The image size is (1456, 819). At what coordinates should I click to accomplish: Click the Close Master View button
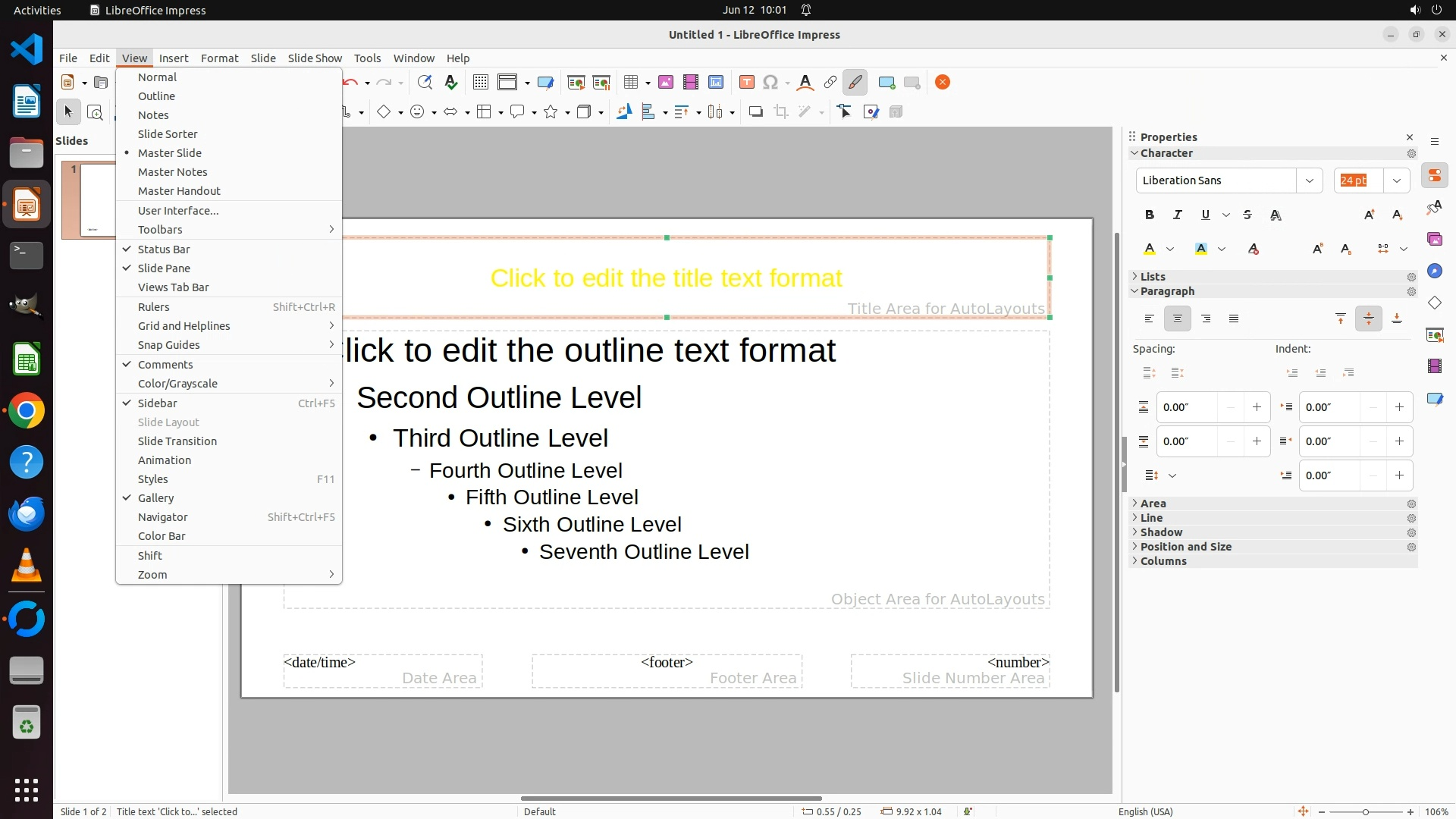point(943,83)
